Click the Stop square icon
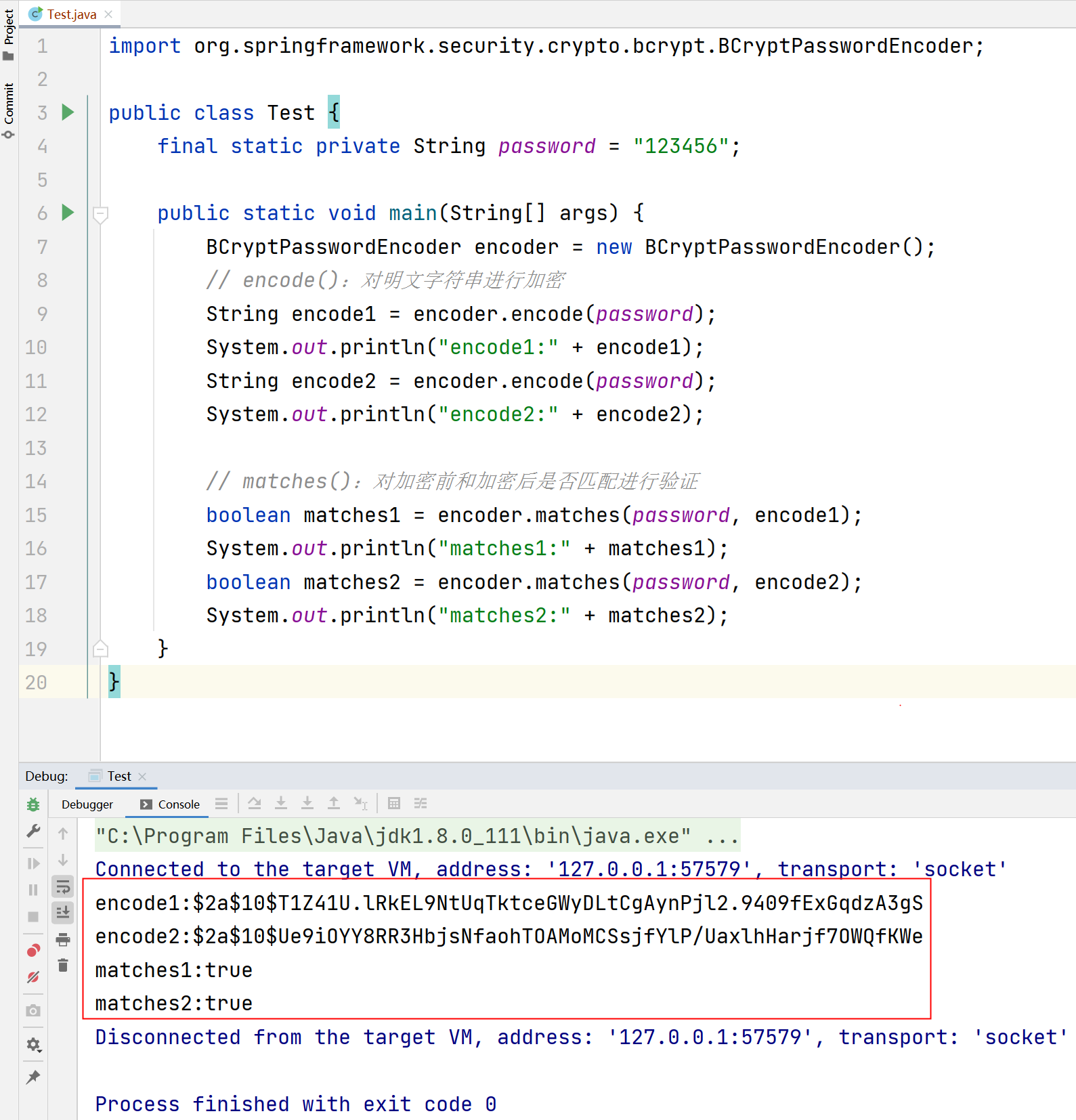 pyautogui.click(x=33, y=917)
